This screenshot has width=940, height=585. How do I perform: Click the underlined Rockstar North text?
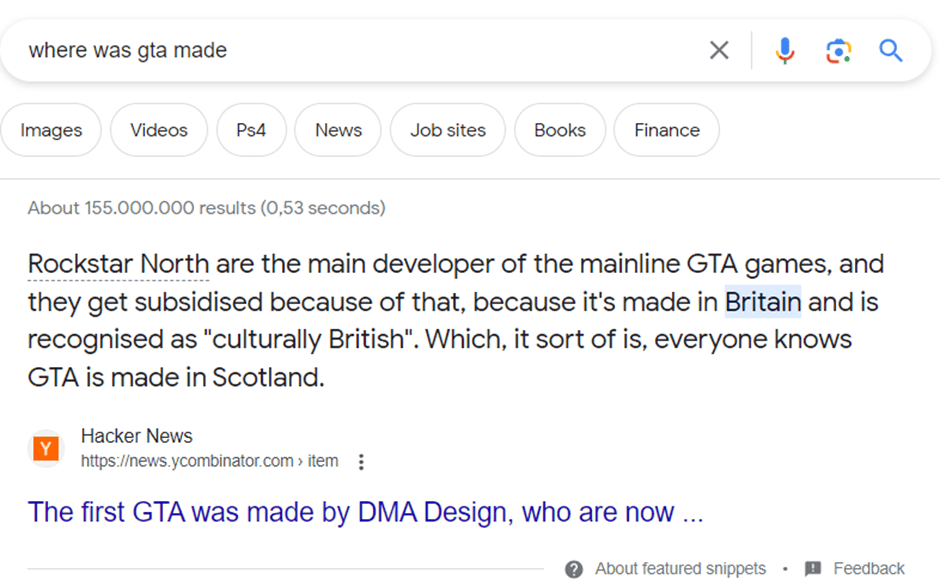coord(118,265)
